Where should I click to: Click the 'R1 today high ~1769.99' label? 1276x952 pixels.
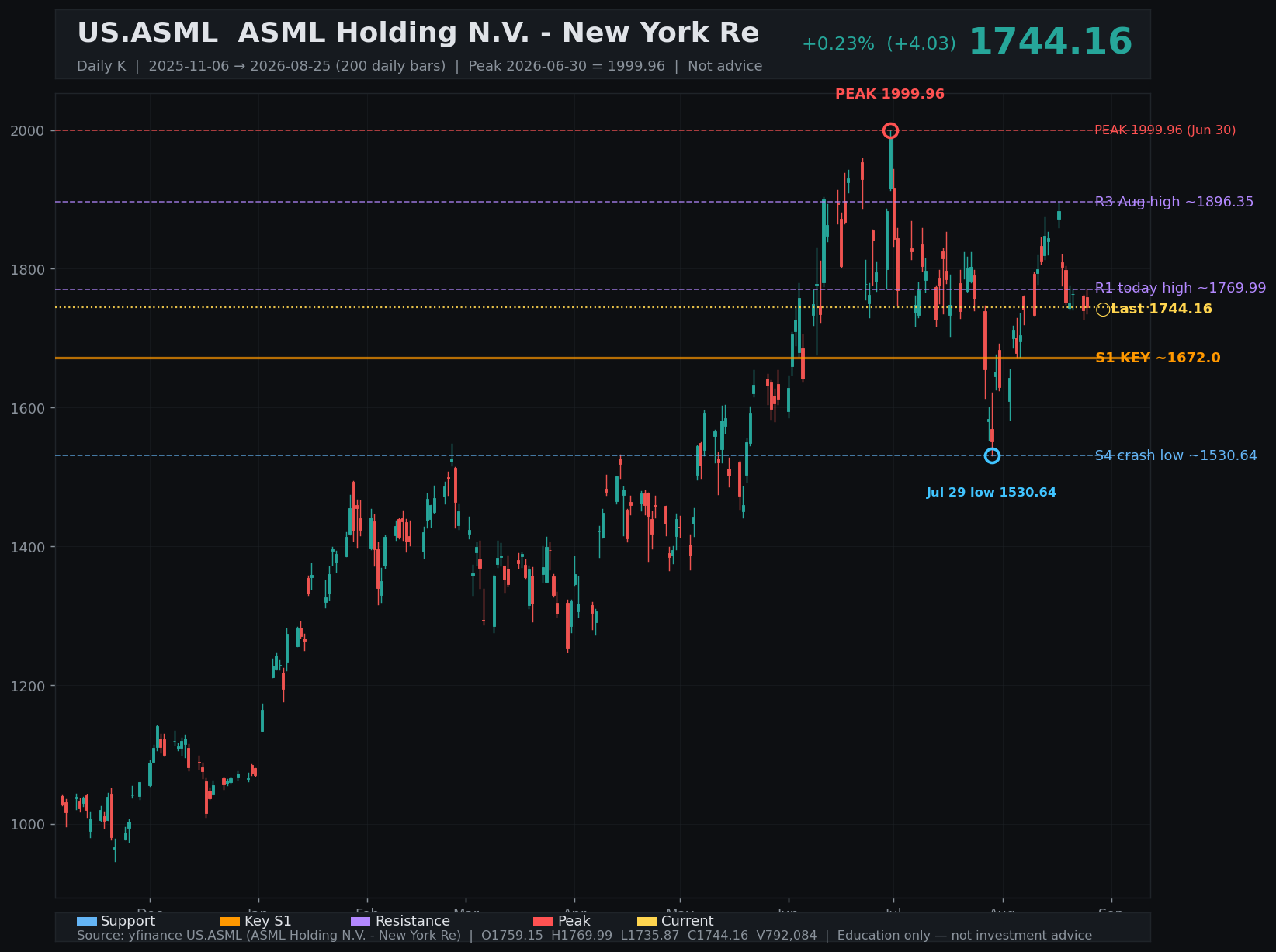[1180, 288]
